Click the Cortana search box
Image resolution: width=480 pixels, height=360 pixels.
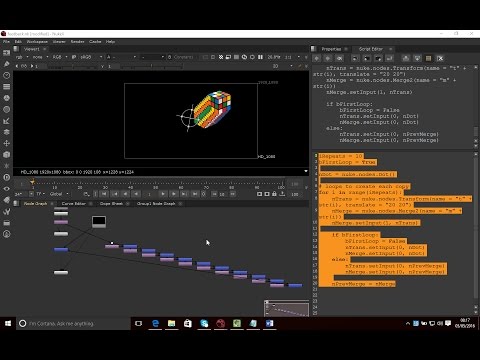click(73, 323)
